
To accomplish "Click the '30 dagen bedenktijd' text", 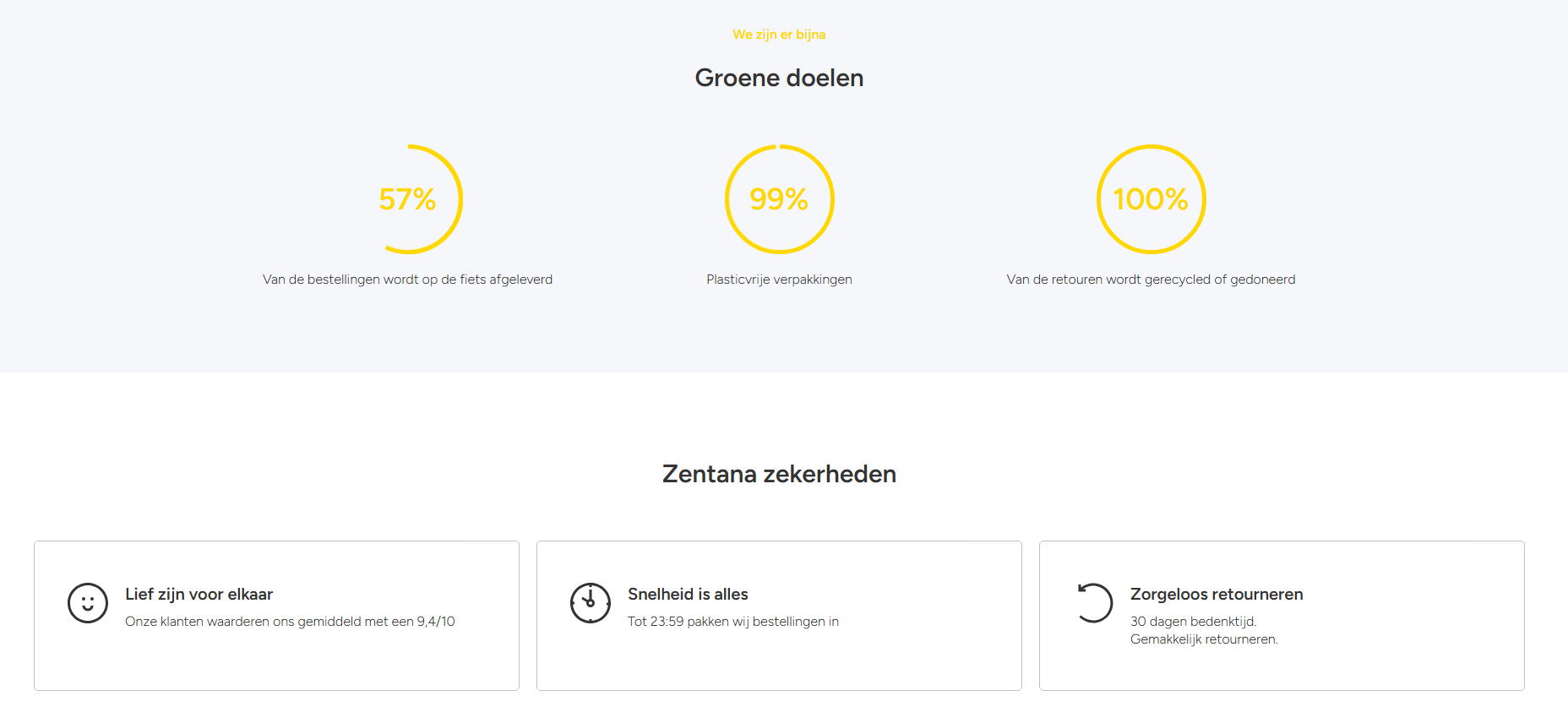I will (x=1193, y=622).
